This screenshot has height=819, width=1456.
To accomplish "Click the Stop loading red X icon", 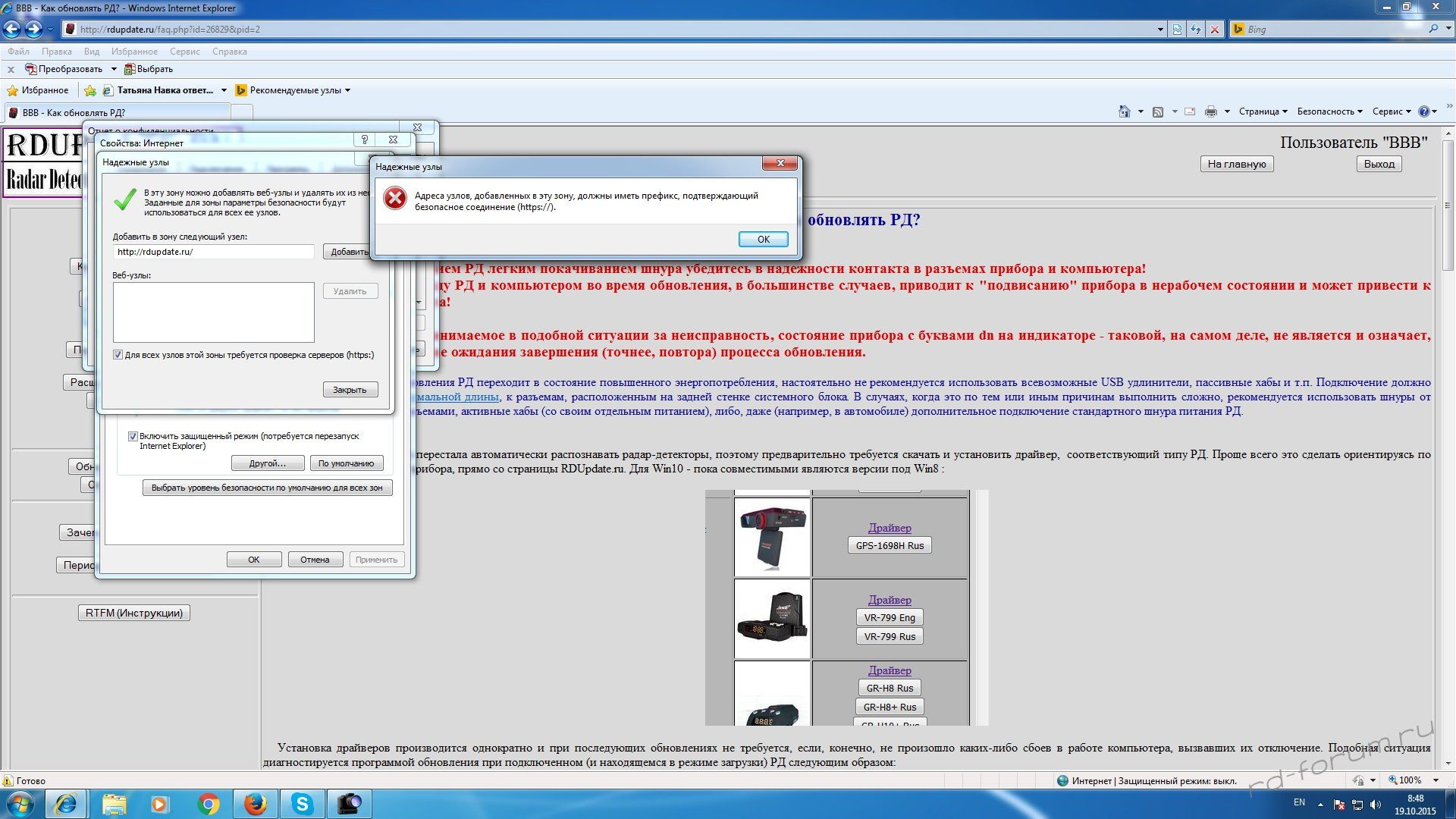I will coord(1215,30).
